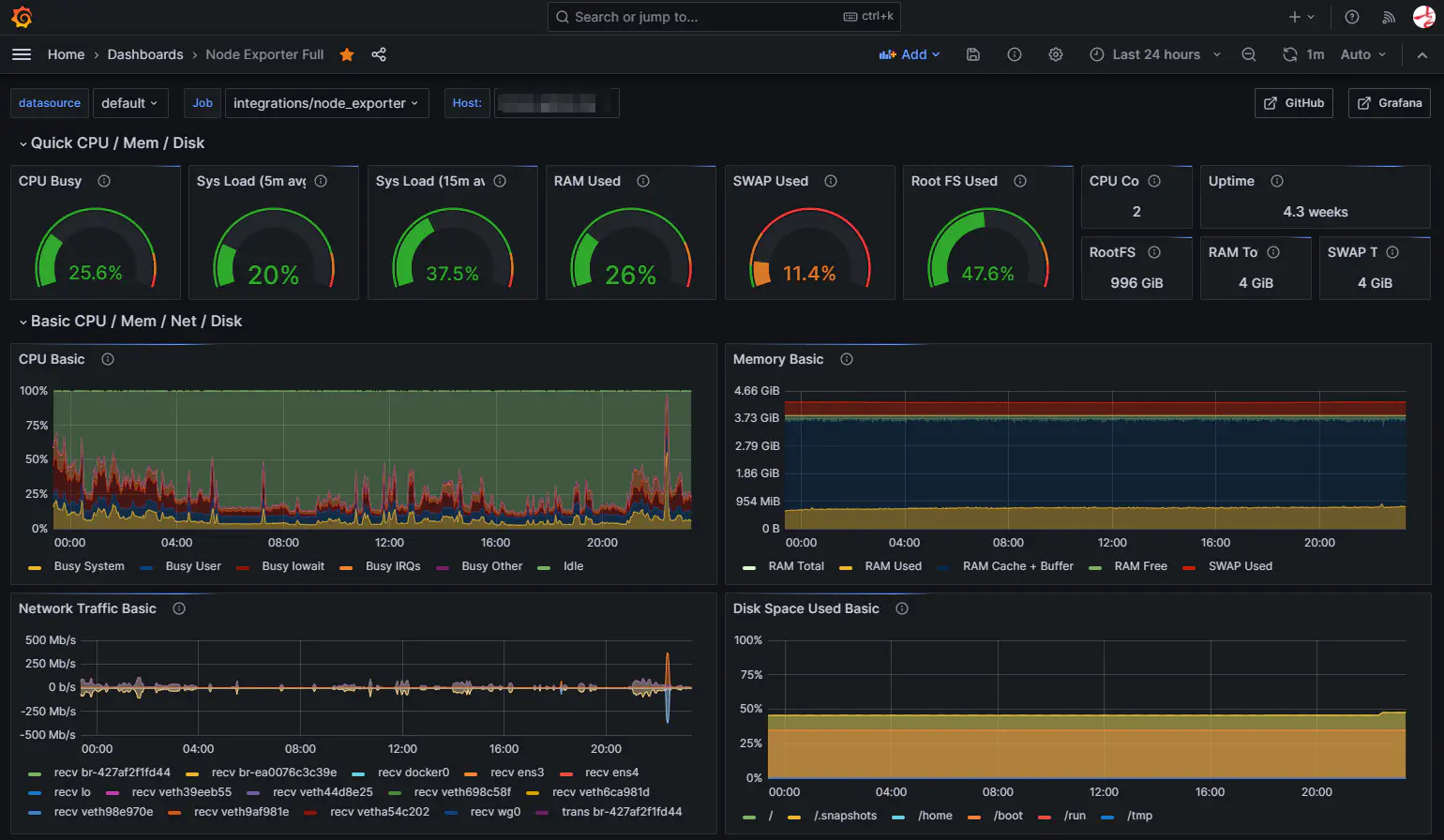Click the Search or jump to field
This screenshot has width=1444, height=840.
724,16
